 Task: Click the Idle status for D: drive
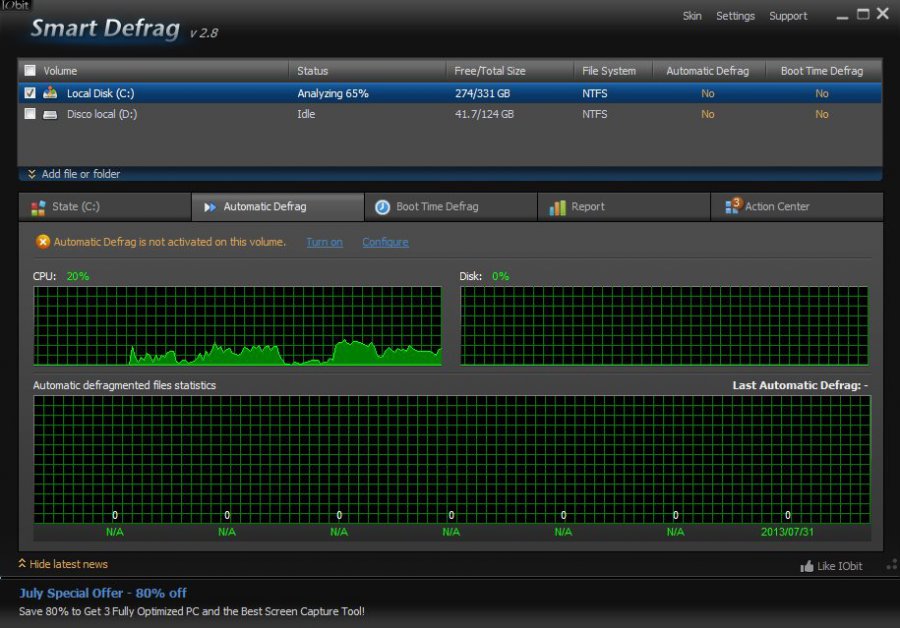pos(306,114)
